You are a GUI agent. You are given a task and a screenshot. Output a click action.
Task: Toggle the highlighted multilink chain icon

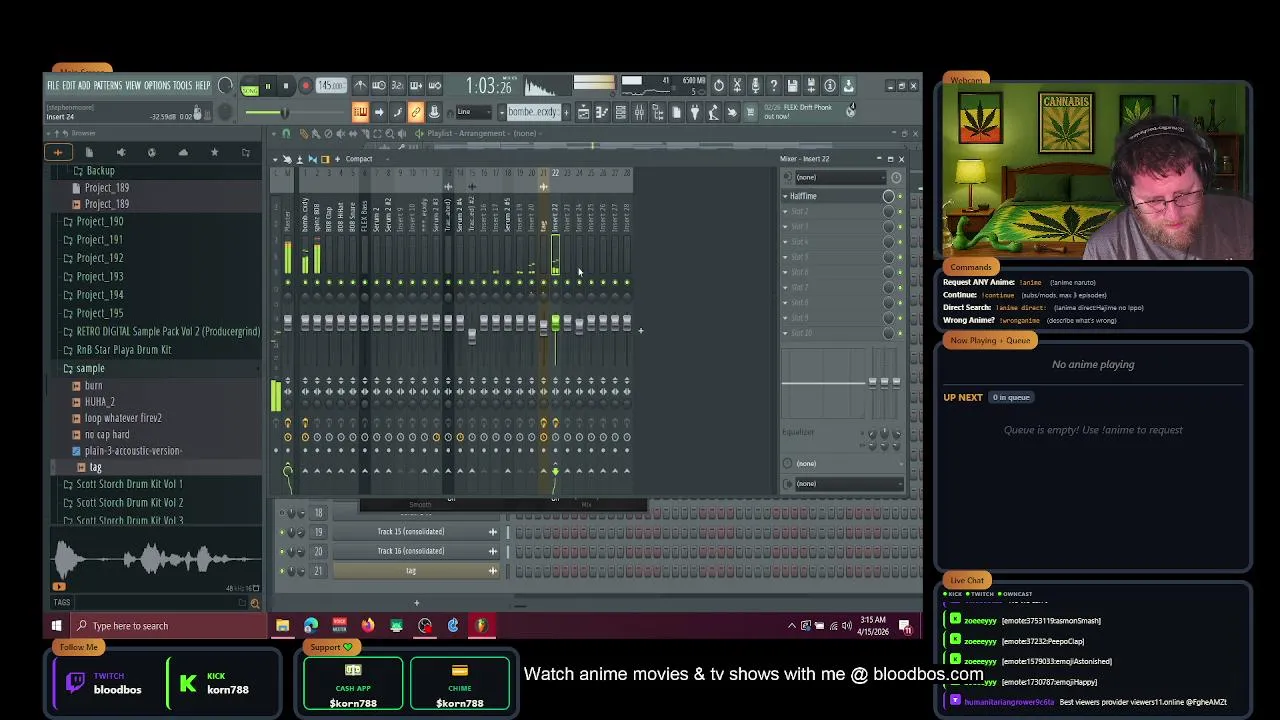(416, 112)
